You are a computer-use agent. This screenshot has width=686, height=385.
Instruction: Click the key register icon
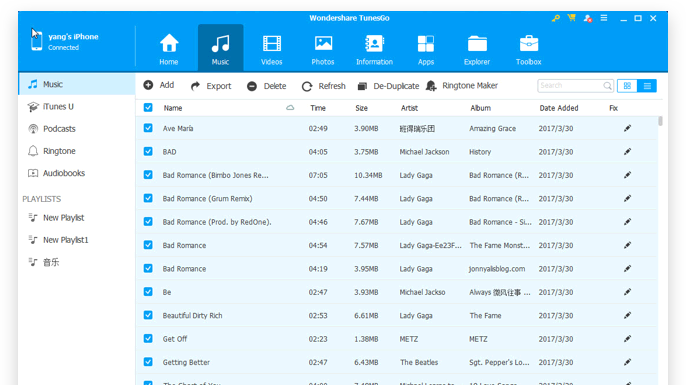point(556,18)
